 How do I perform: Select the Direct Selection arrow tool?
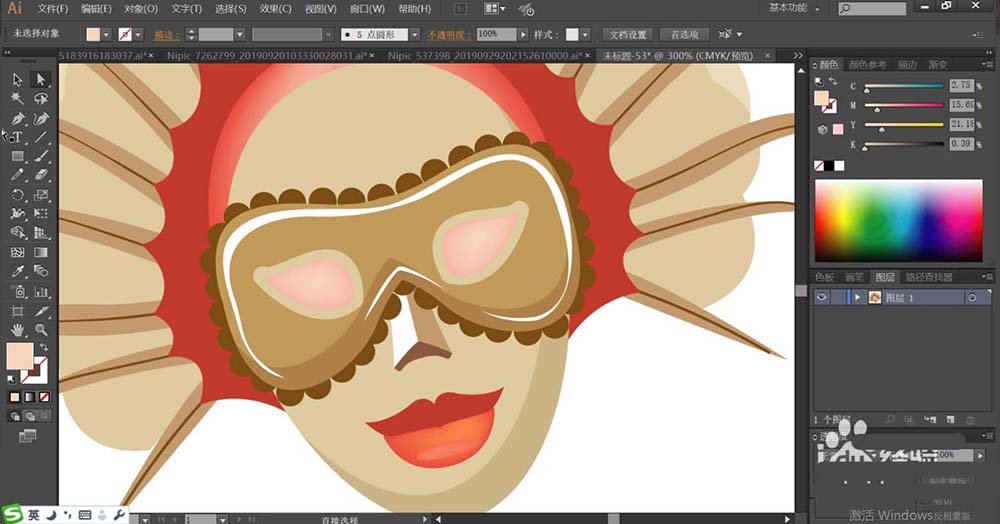tap(41, 79)
